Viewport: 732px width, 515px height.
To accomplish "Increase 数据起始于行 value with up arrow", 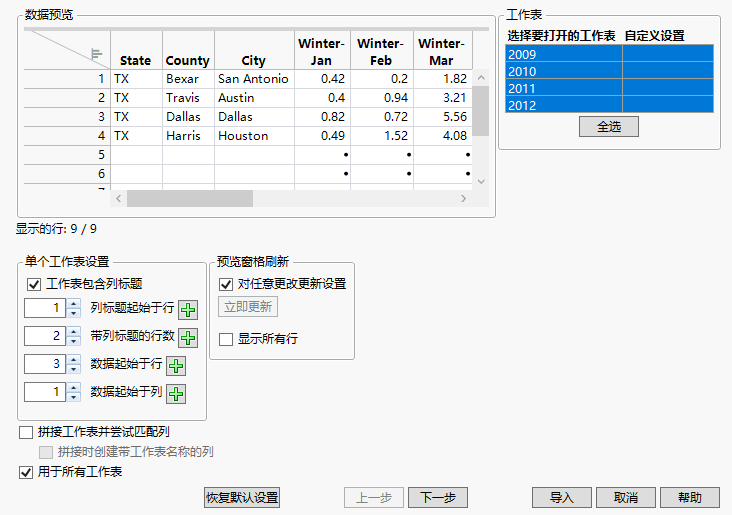I will (74, 360).
